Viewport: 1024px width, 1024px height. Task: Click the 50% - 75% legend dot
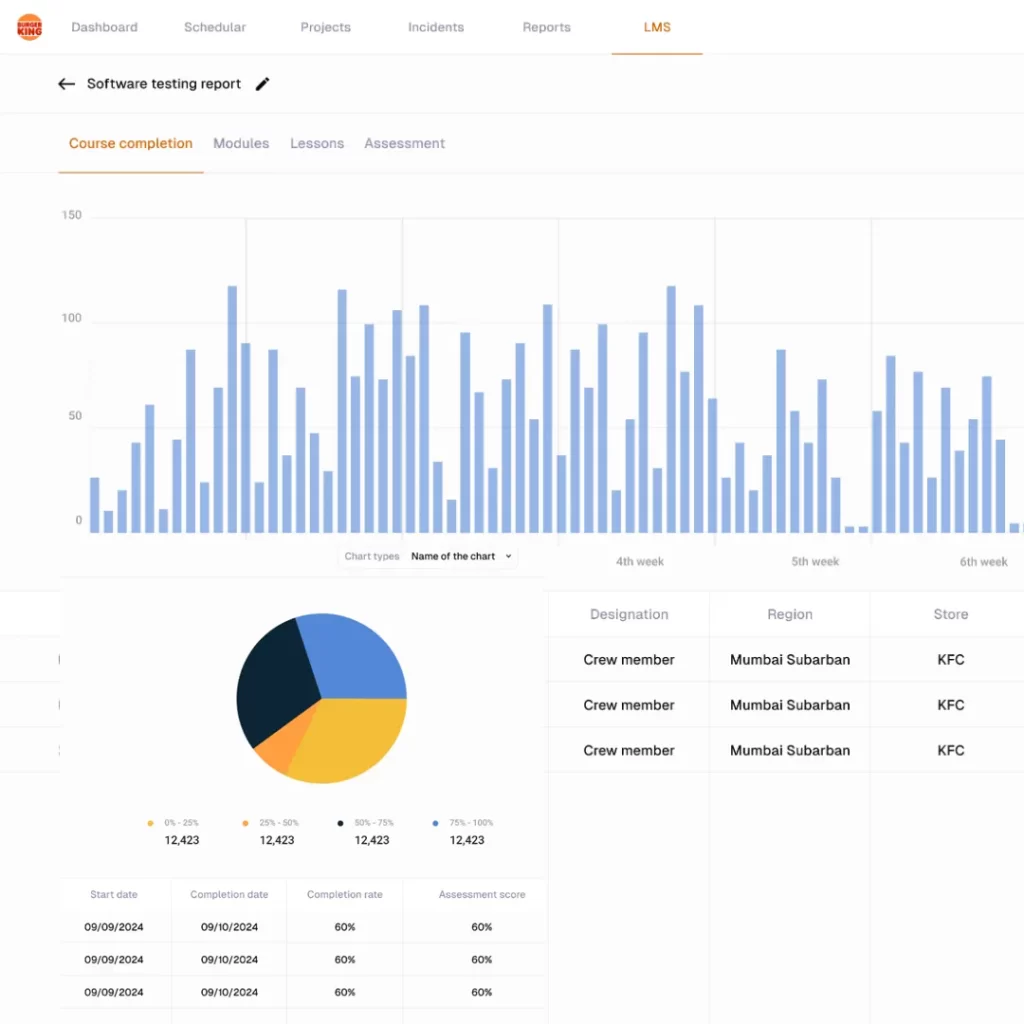[340, 822]
